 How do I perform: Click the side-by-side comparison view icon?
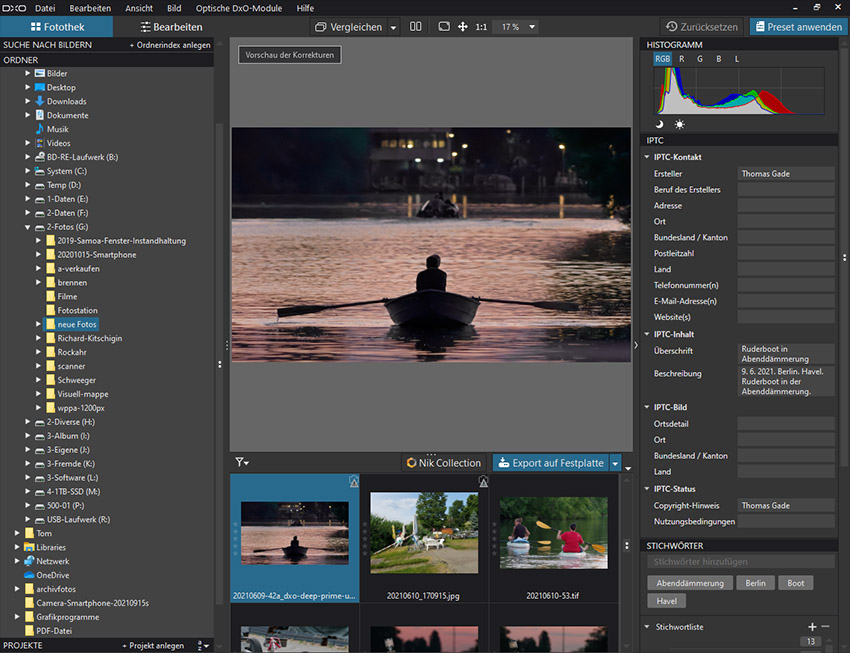click(416, 27)
